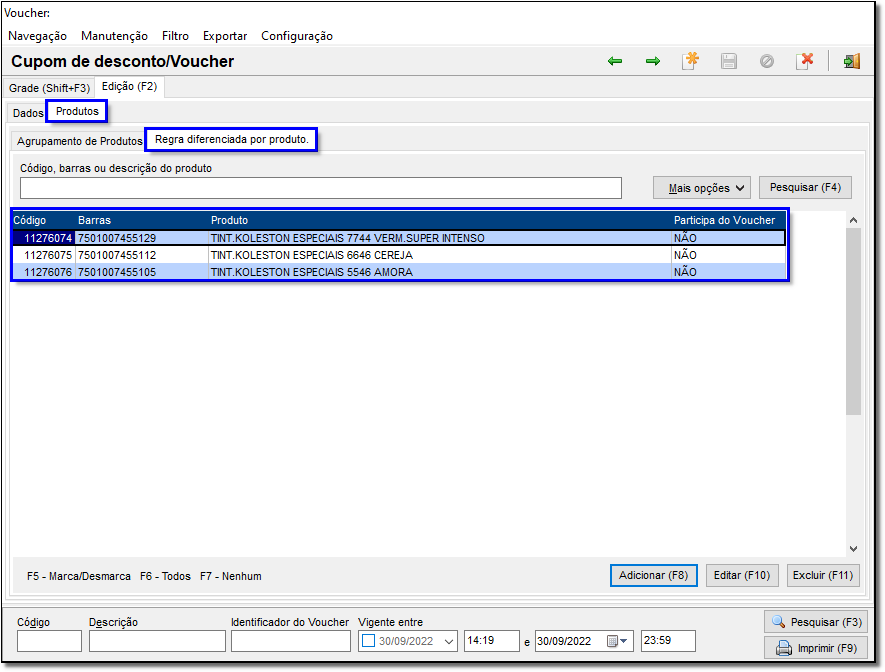
Task: Click barcode 7501007455112
Action: tap(117, 255)
